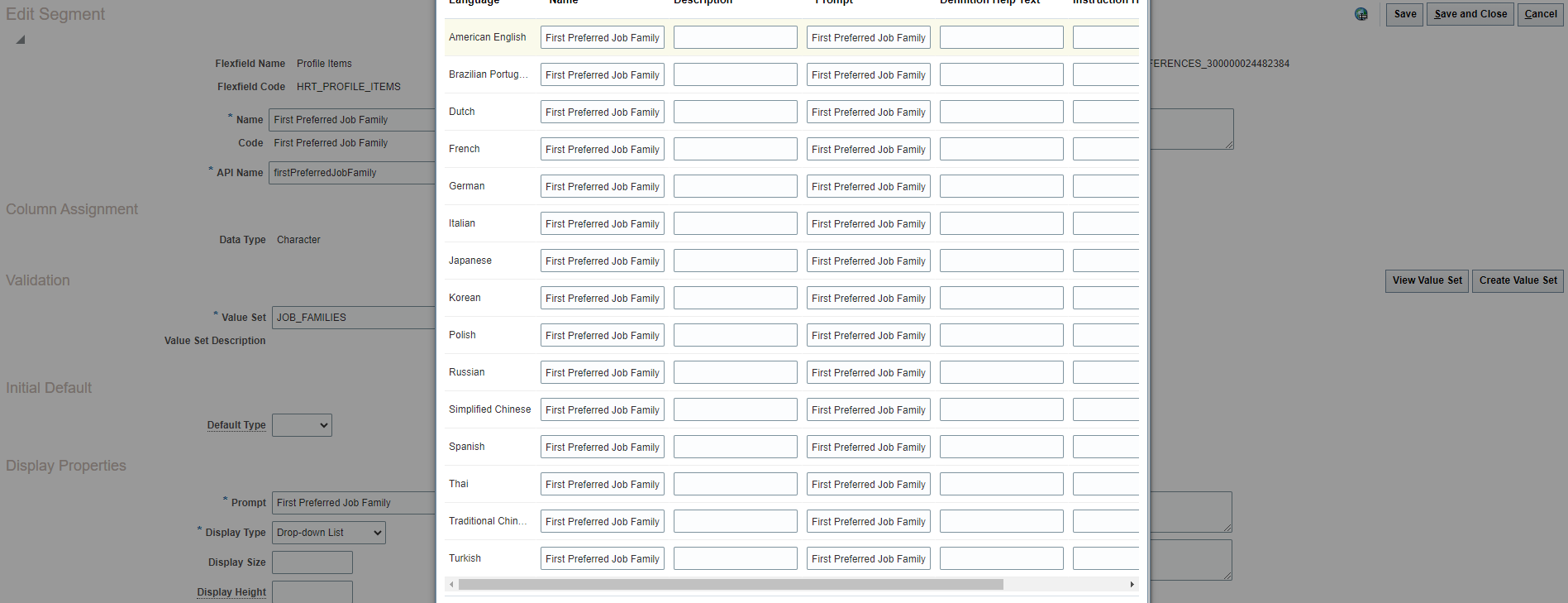Open the Default Type dropdown
The height and width of the screenshot is (603, 1568).
[x=302, y=425]
